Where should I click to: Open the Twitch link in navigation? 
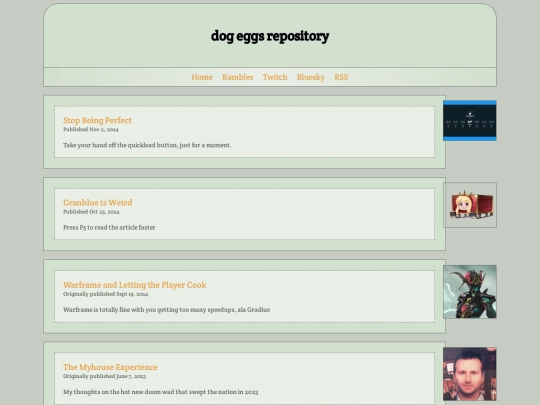pos(275,77)
